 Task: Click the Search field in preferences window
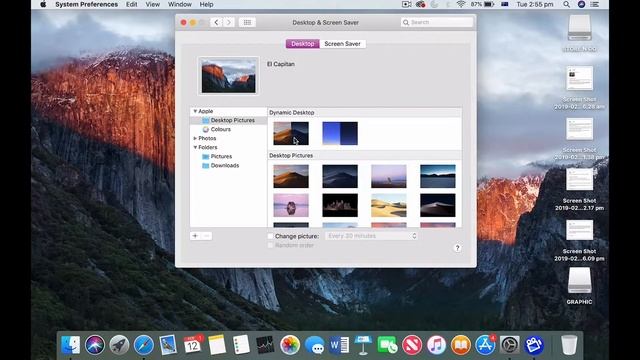click(x=437, y=22)
